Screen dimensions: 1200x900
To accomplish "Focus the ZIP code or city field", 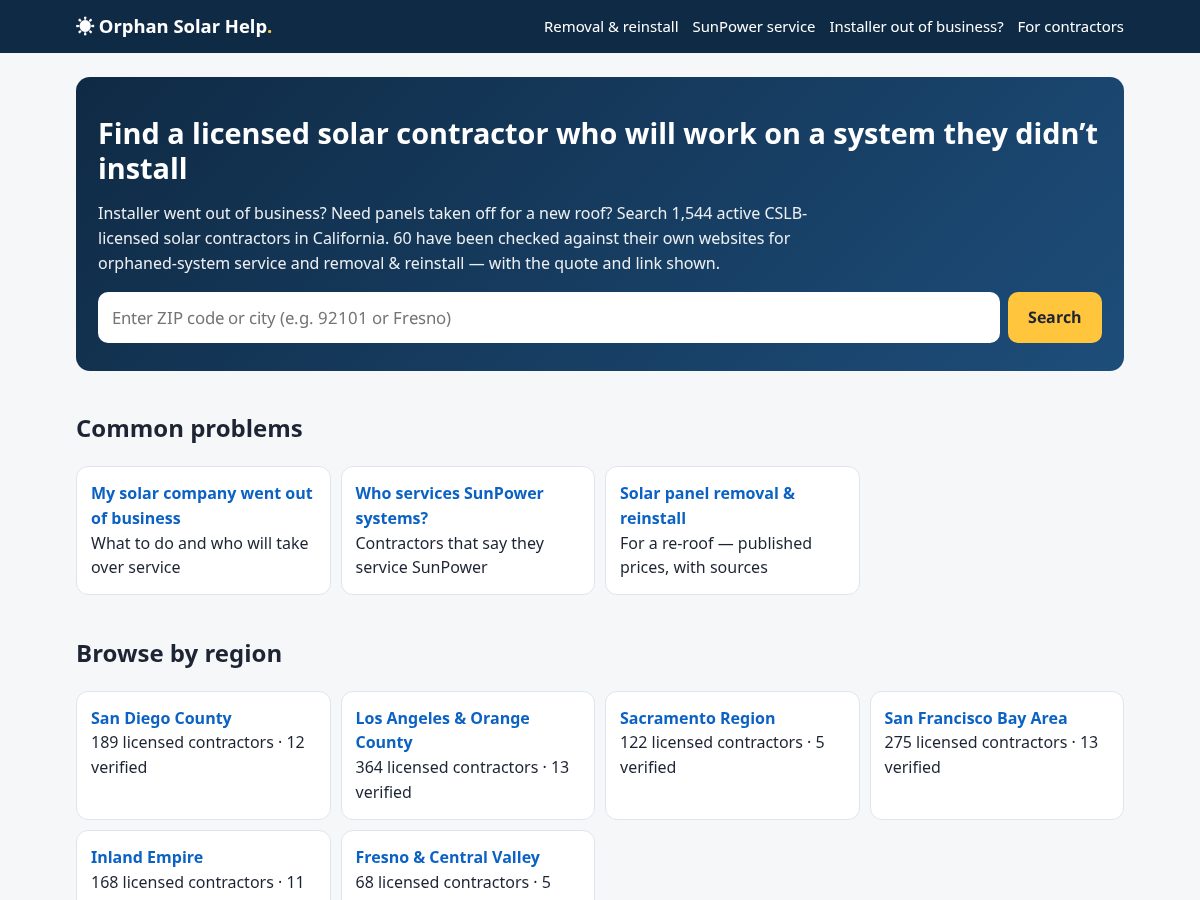I will (x=549, y=318).
